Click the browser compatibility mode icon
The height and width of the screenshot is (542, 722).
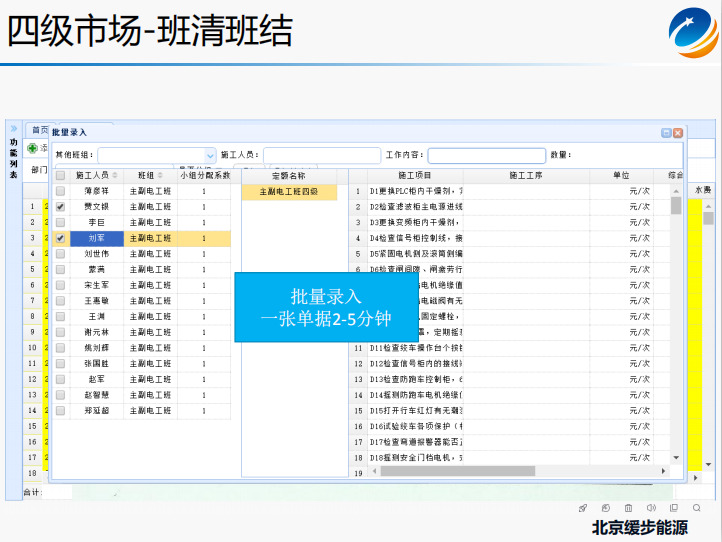pos(606,508)
